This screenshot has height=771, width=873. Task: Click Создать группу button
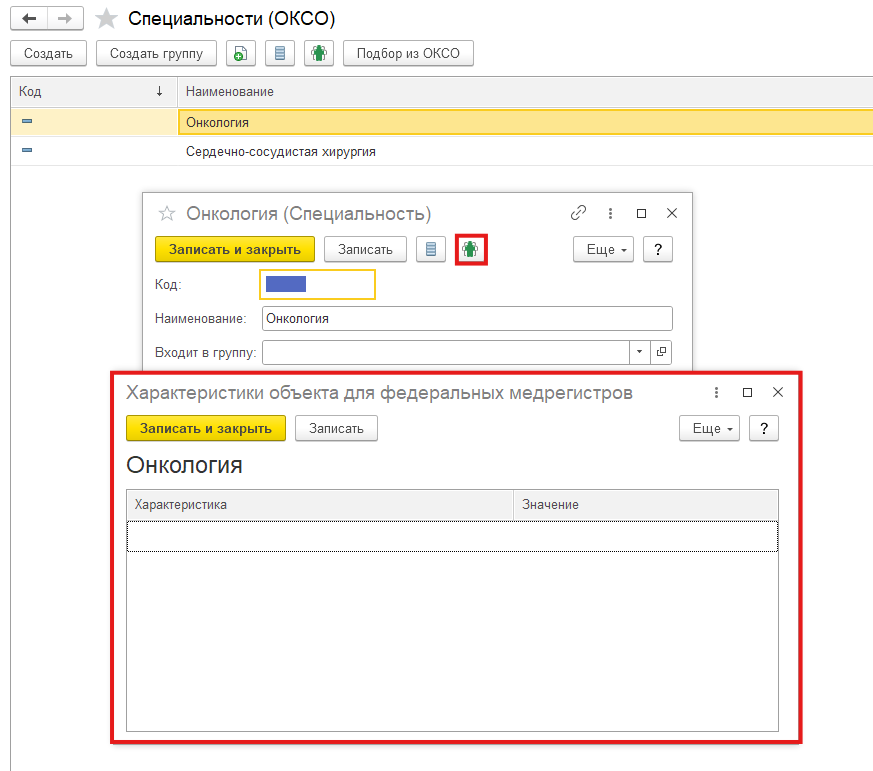tap(156, 53)
